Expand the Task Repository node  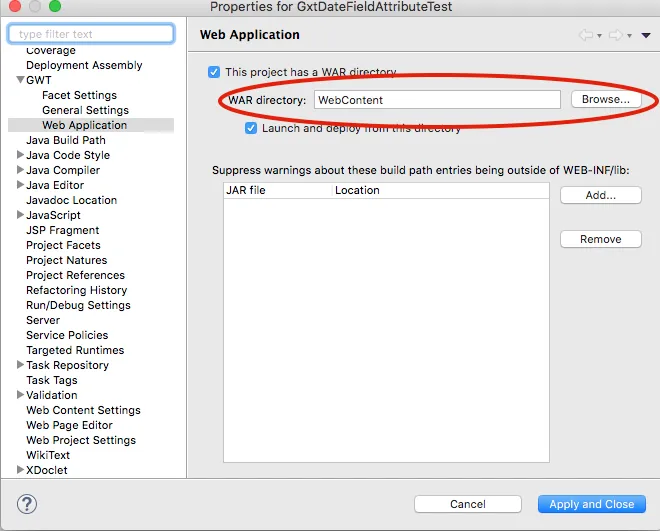(x=20, y=364)
